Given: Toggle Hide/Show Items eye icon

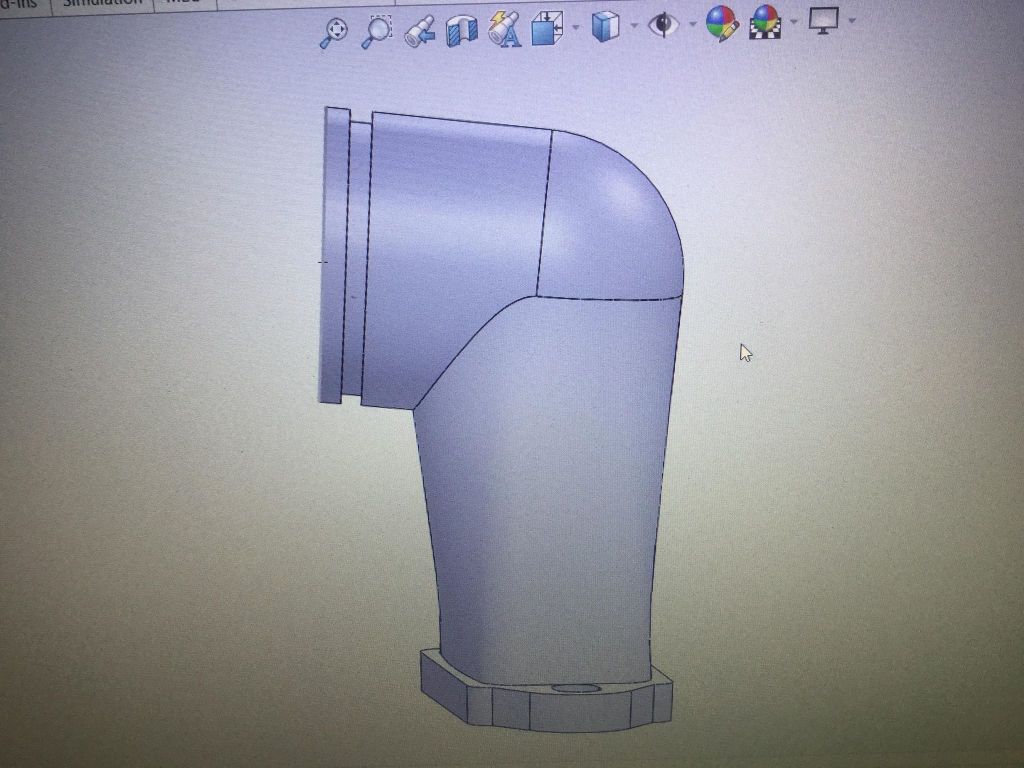Looking at the screenshot, I should [x=662, y=24].
